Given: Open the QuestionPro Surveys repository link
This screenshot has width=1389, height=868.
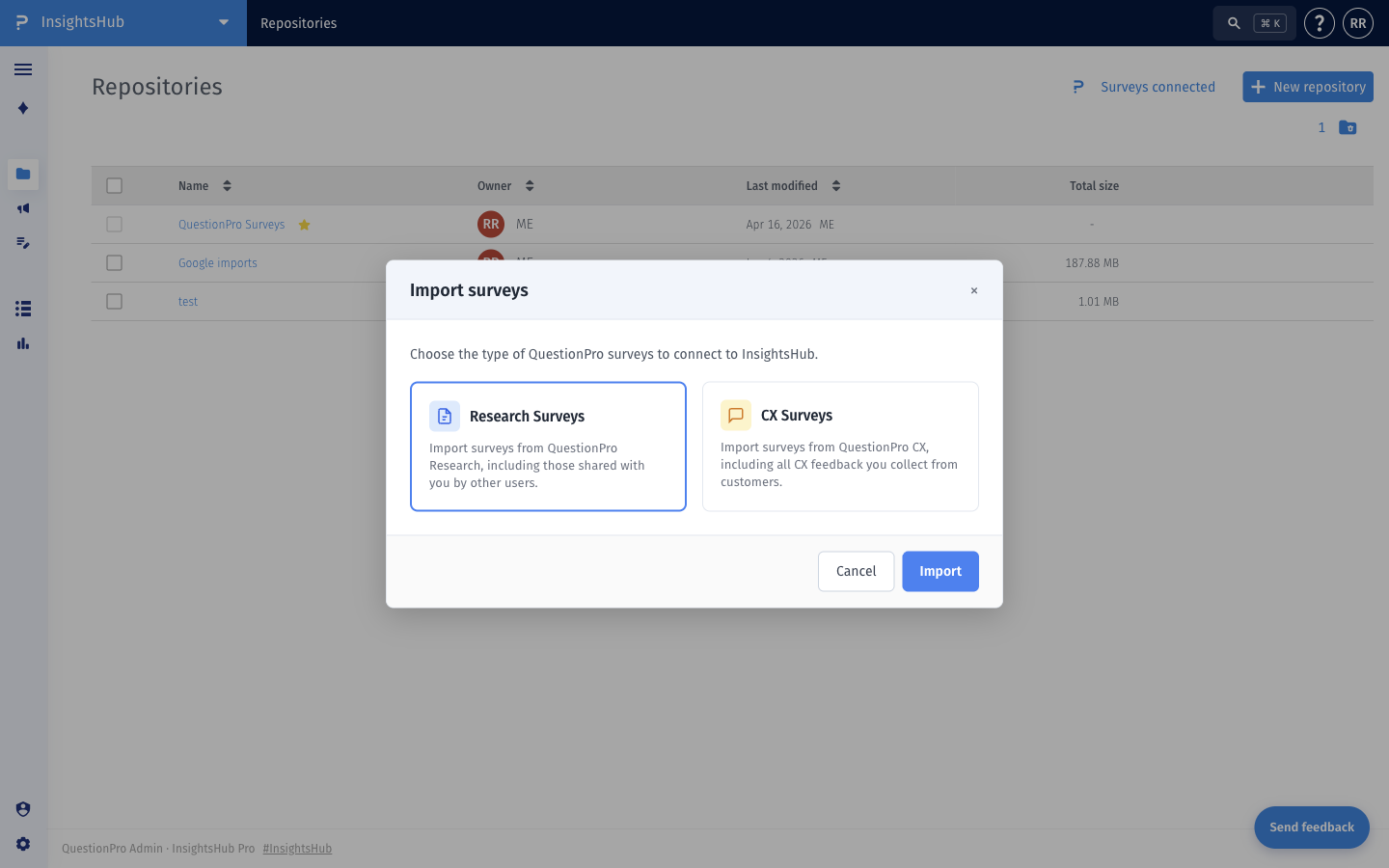Looking at the screenshot, I should pyautogui.click(x=231, y=225).
